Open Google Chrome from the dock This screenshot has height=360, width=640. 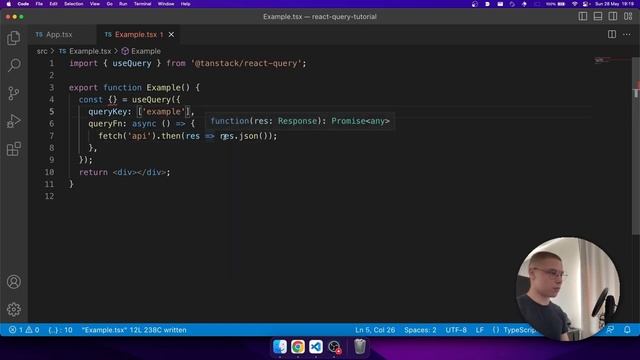coord(298,347)
